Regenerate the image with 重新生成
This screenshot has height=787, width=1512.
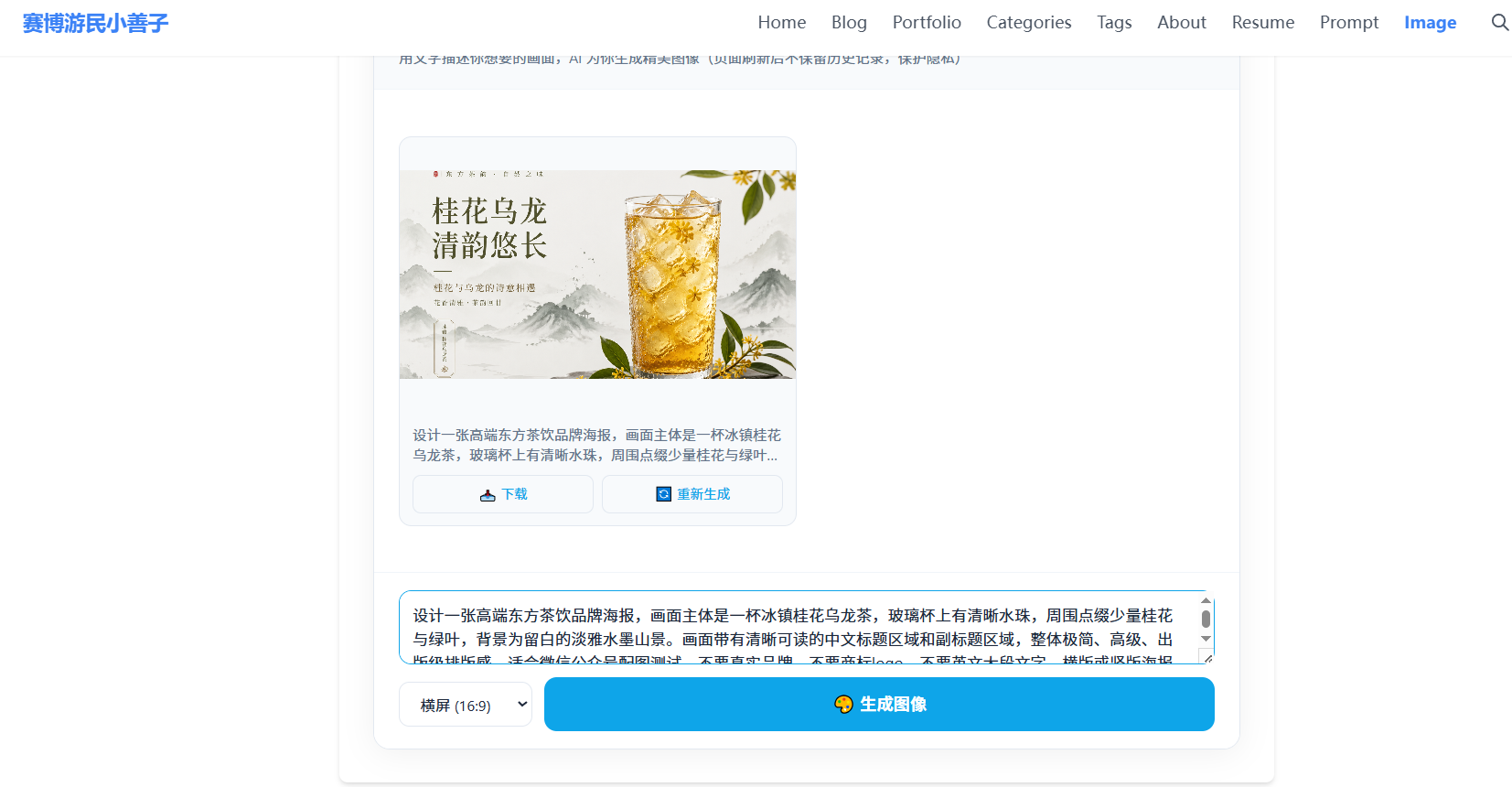[x=692, y=494]
